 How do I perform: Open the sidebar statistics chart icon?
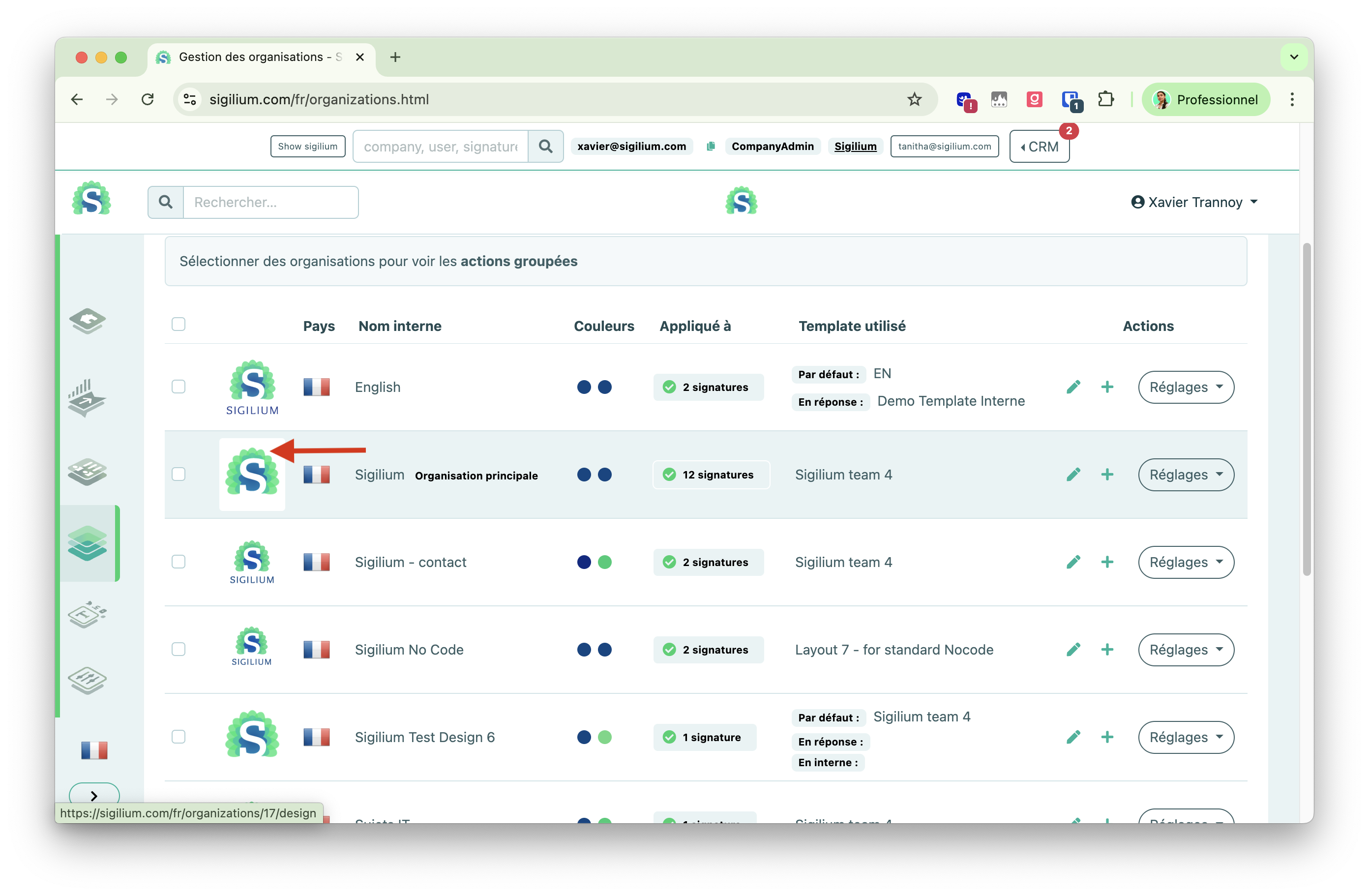[x=87, y=397]
